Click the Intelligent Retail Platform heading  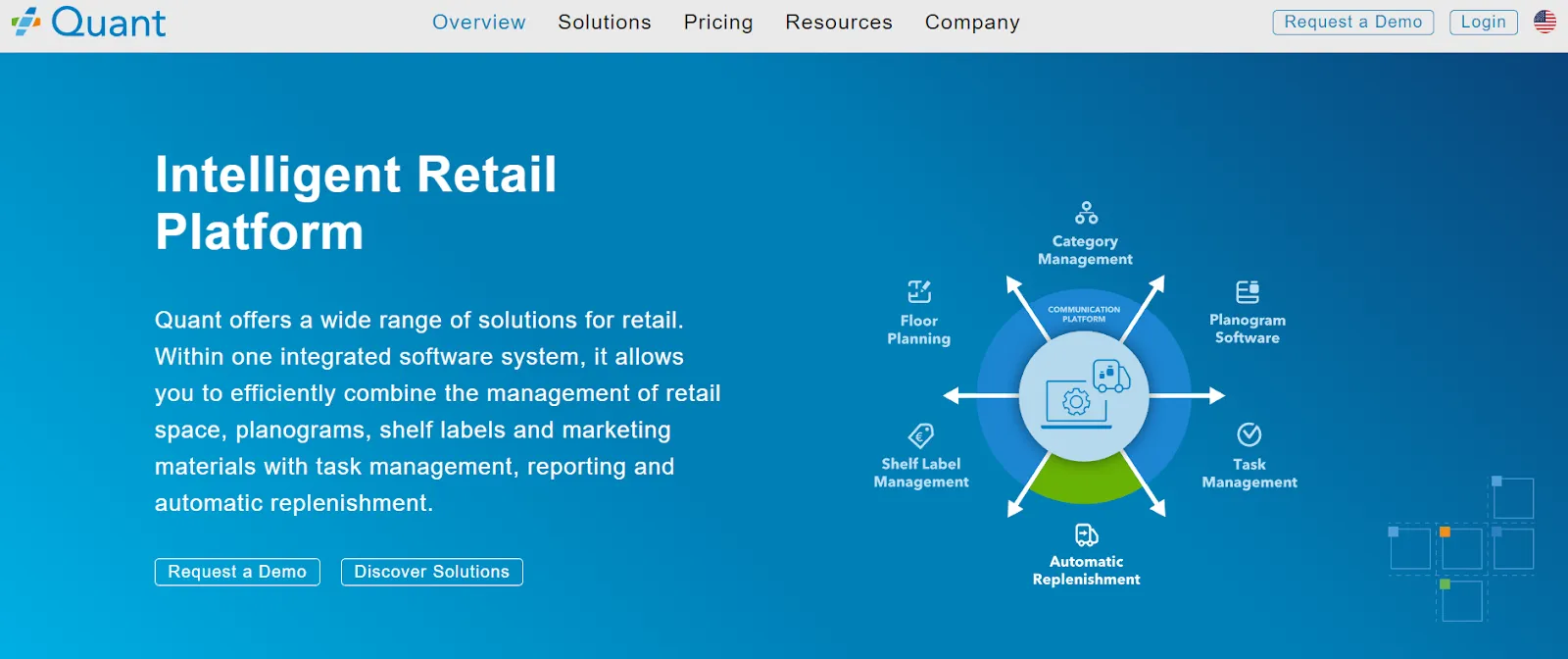[x=356, y=203]
